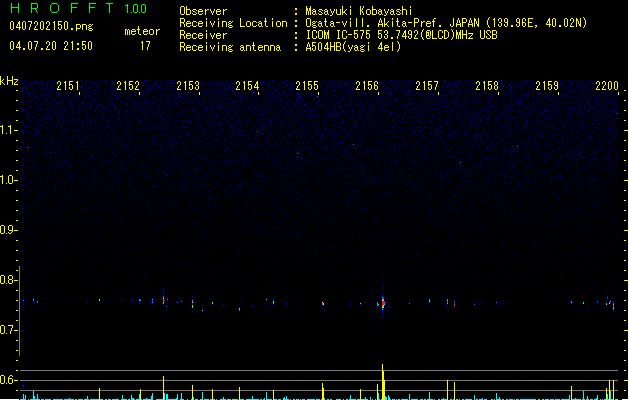Click the 0.8 kHz frequency tick label
The height and width of the screenshot is (400, 629).
[7, 280]
